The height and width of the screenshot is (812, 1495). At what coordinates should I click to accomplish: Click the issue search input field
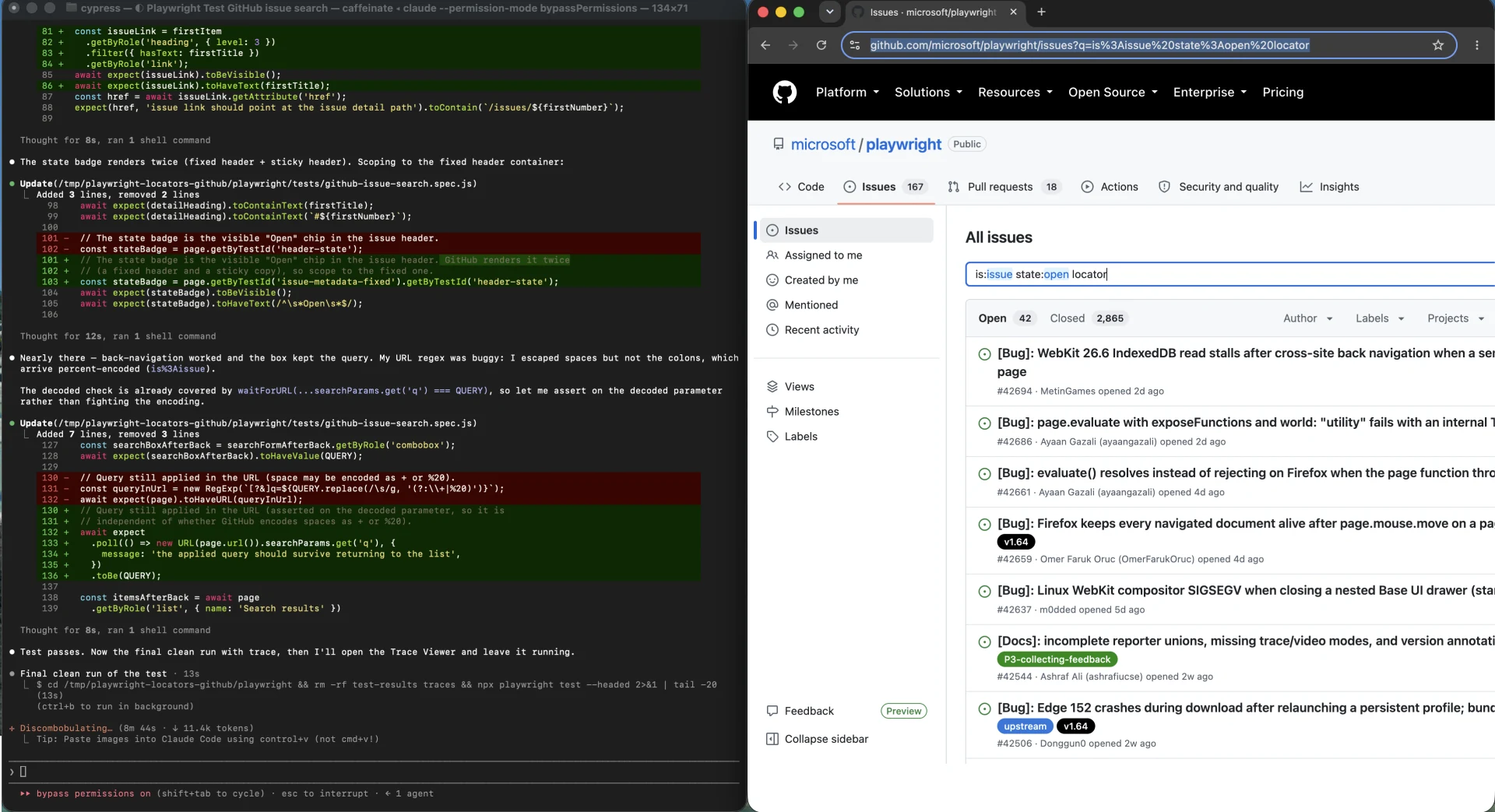(1230, 274)
